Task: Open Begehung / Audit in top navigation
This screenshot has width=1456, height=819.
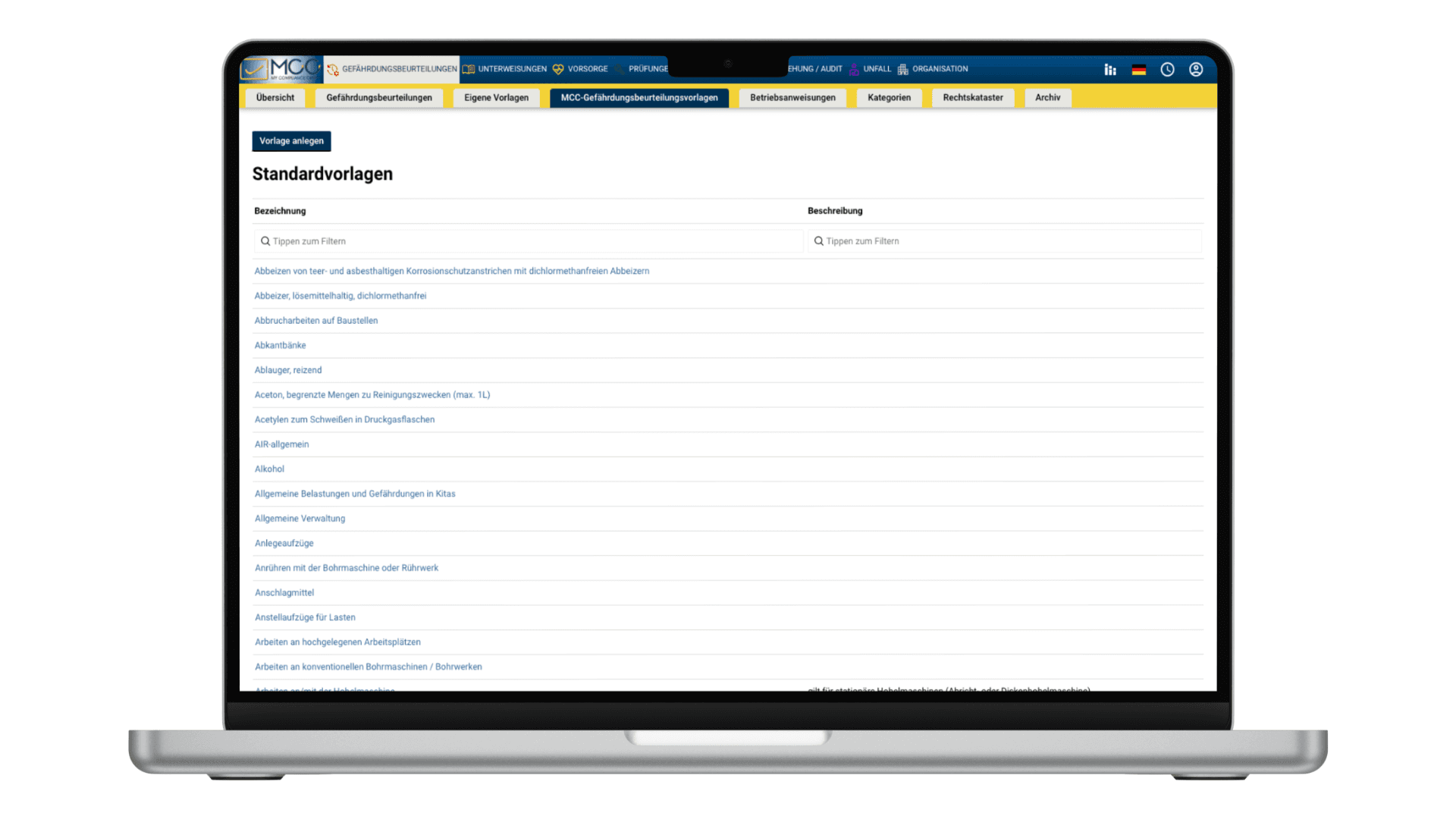Action: [x=815, y=69]
